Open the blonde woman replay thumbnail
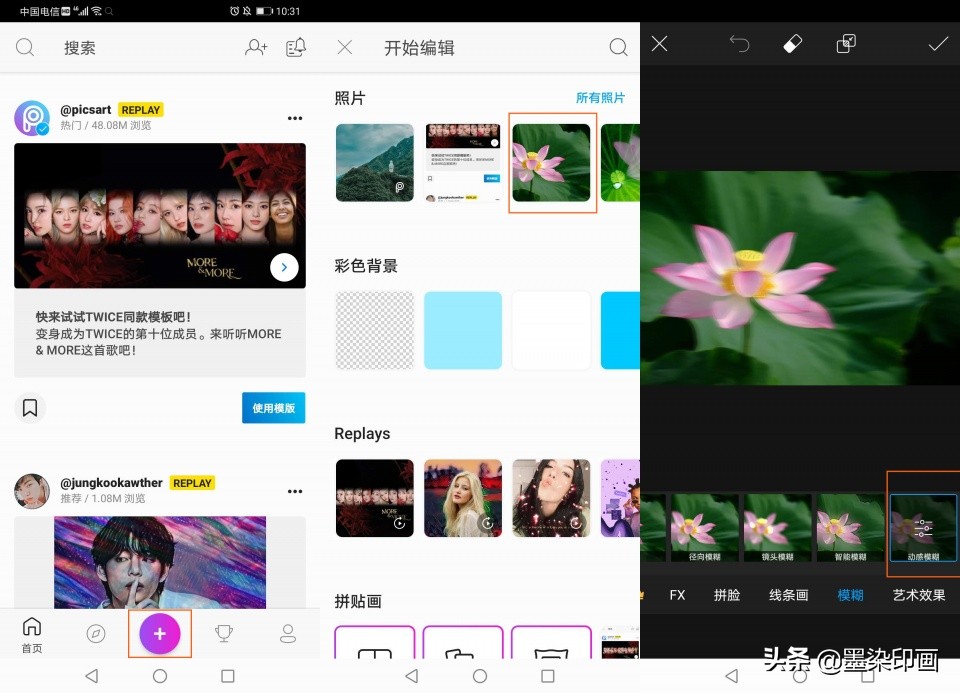Screen dimensions: 960x693 [463, 498]
